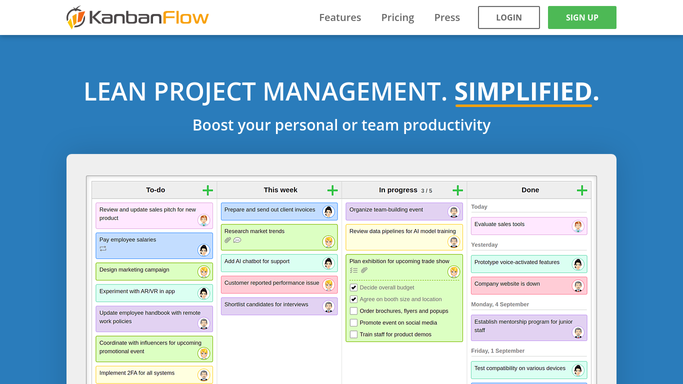
Task: Check Train staff for product demos
Action: click(354, 334)
